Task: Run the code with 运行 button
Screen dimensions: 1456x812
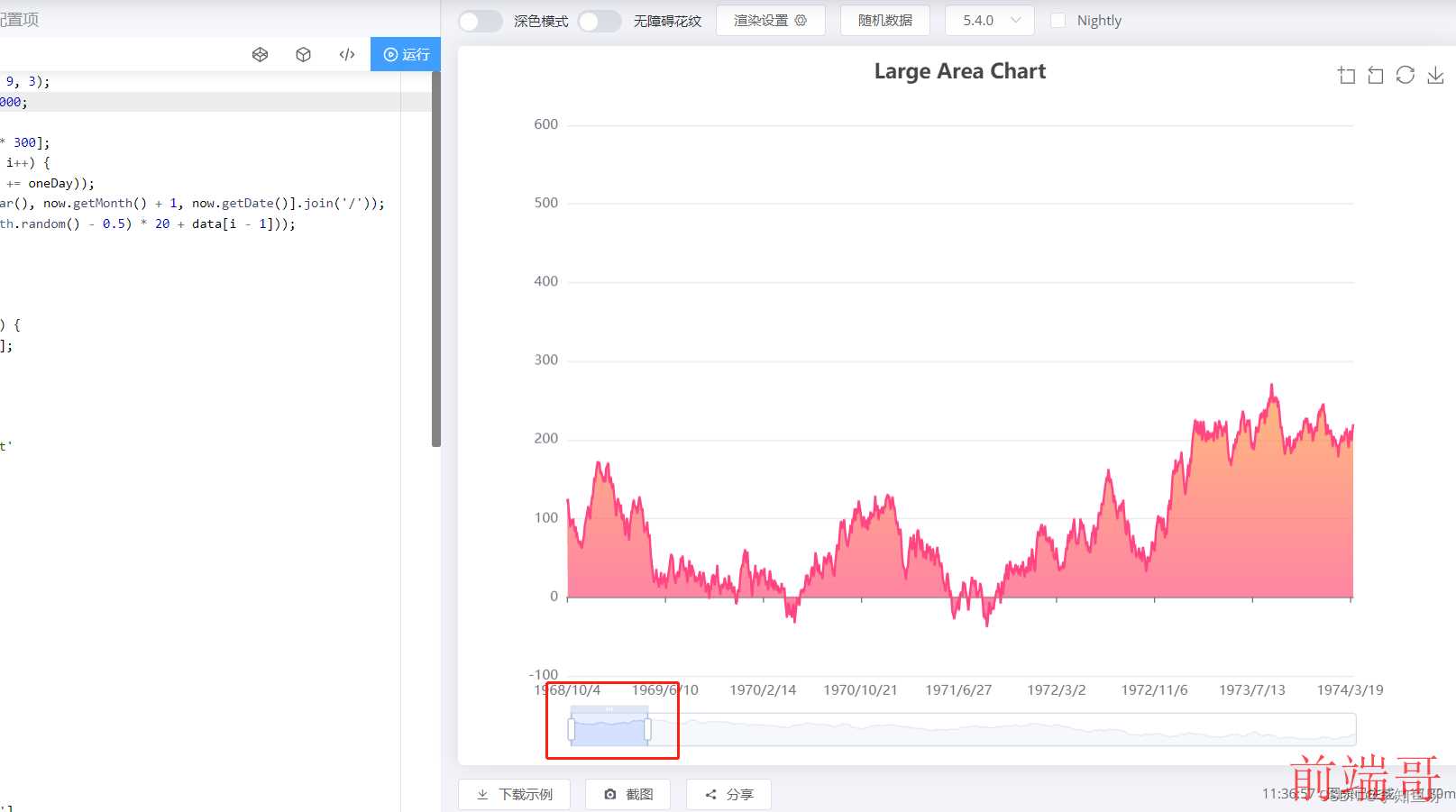Action: pos(406,54)
